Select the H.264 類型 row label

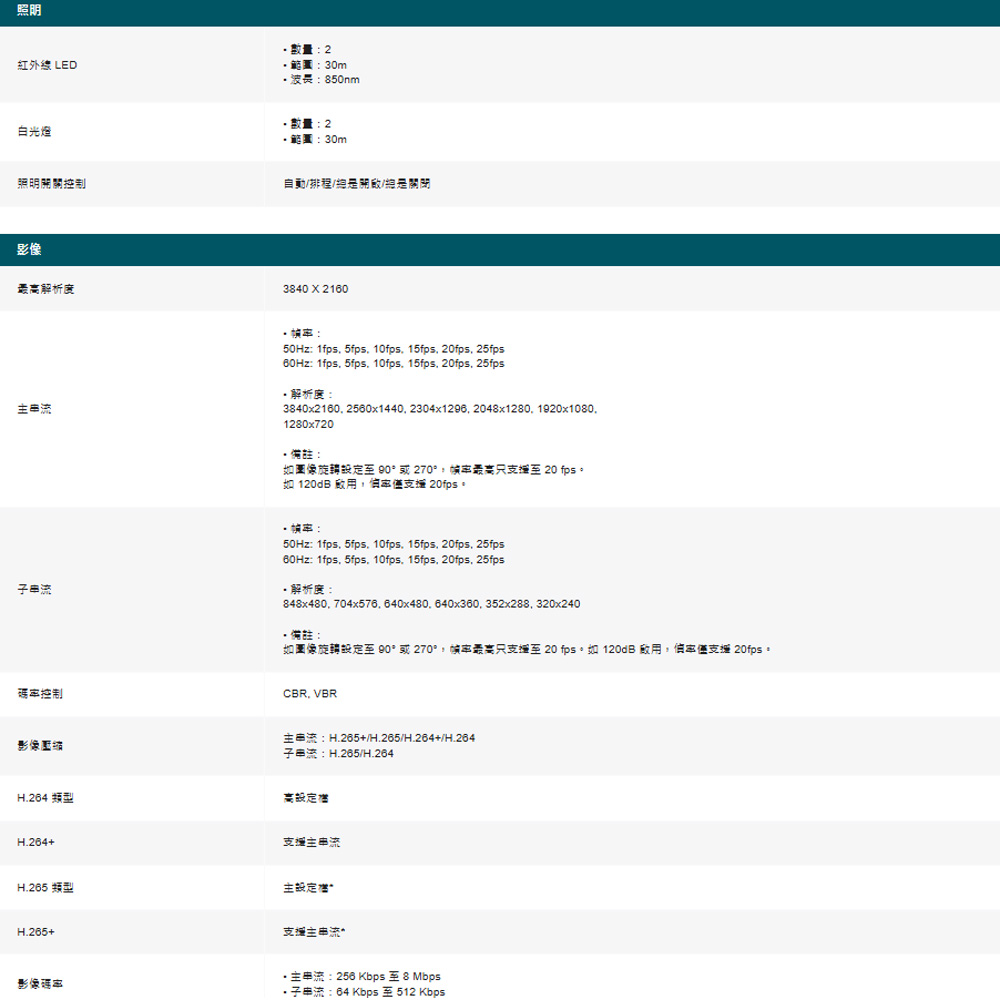(x=46, y=798)
